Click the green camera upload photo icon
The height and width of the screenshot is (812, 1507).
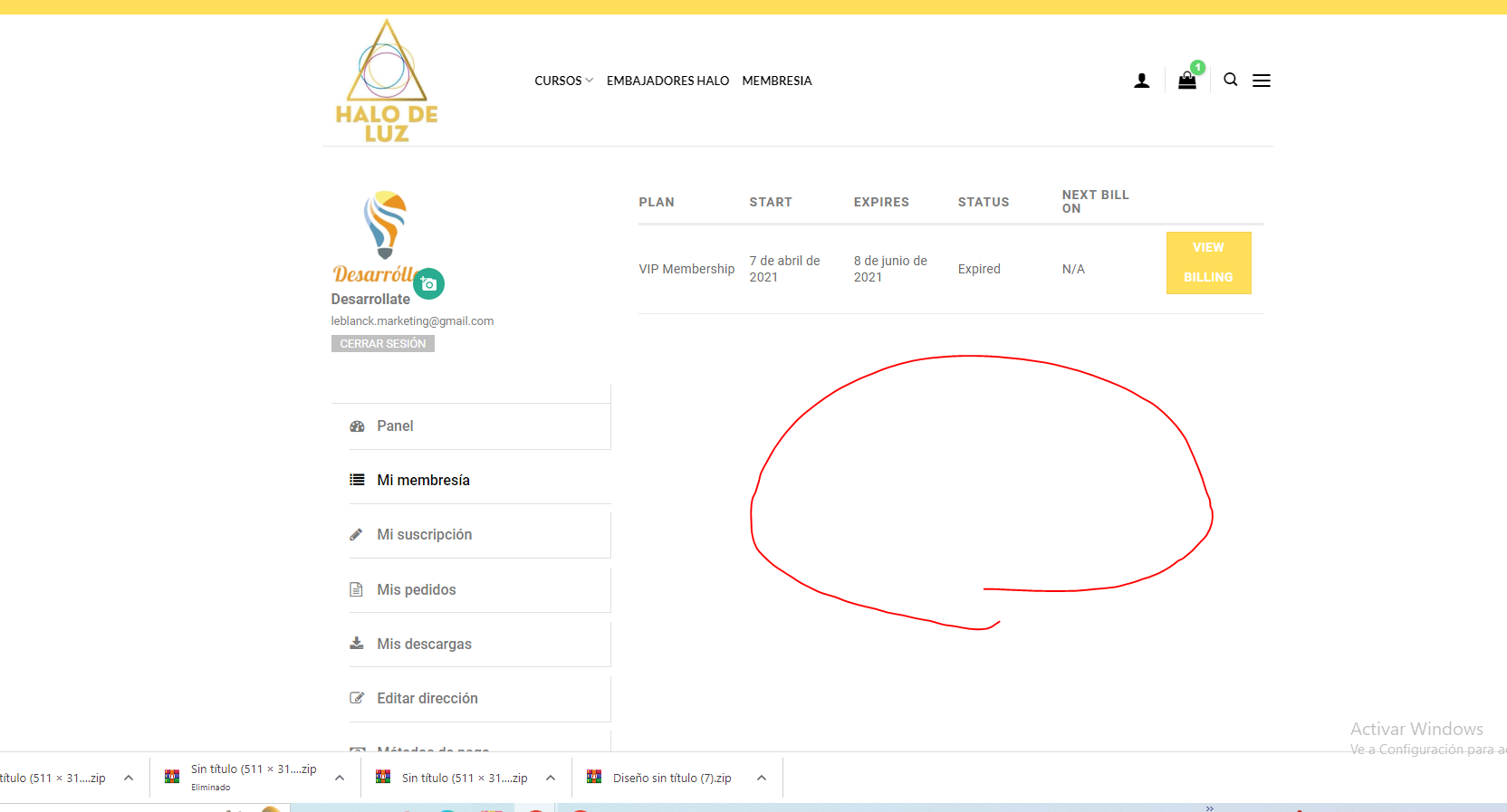pyautogui.click(x=429, y=283)
